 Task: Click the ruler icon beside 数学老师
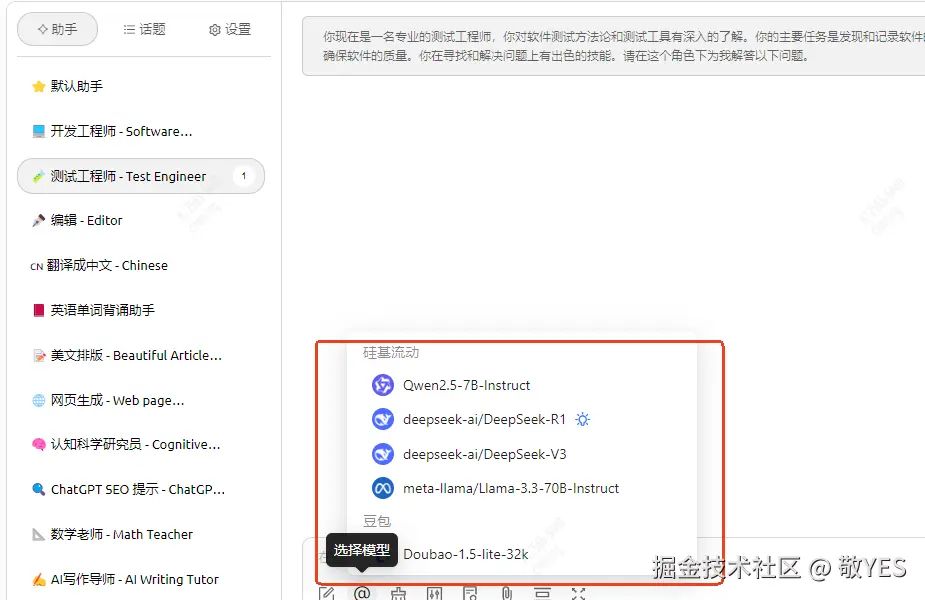pos(39,535)
